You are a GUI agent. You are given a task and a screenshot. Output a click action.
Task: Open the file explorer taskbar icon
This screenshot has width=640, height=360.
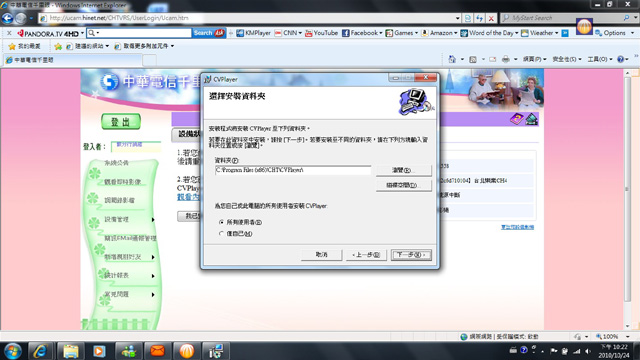71,351
